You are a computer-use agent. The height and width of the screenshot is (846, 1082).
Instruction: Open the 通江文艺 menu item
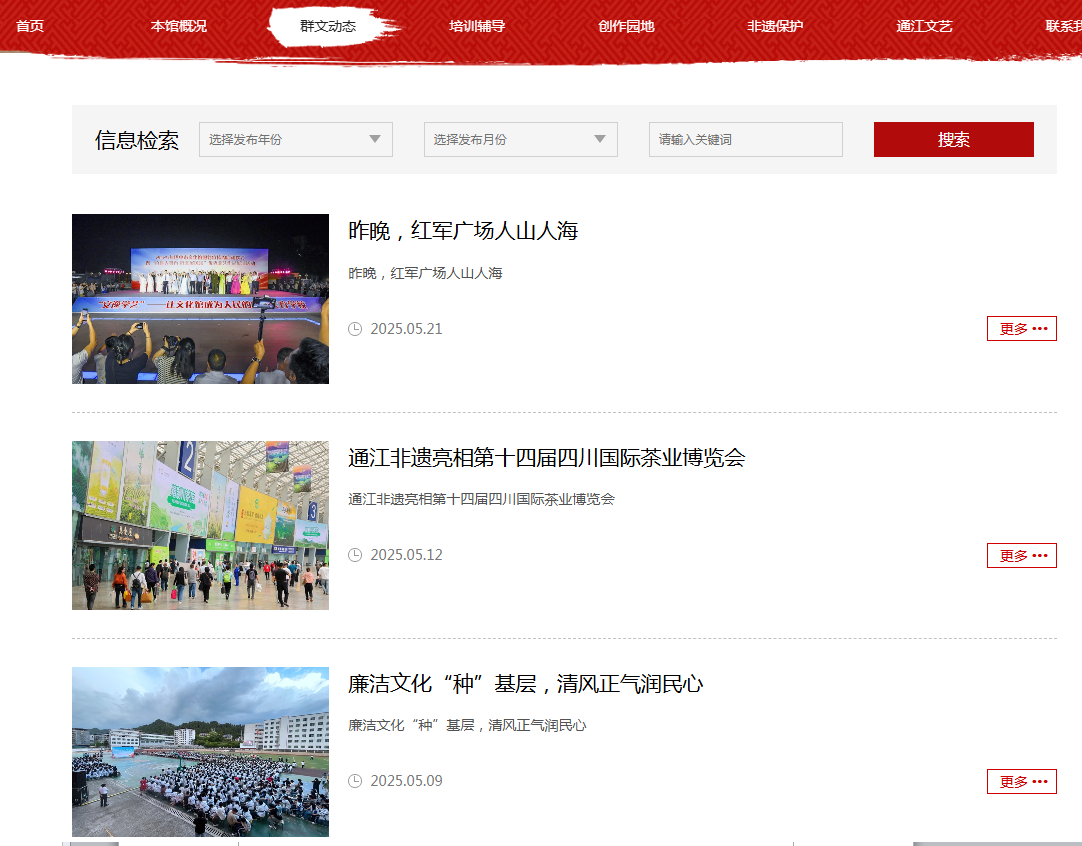[924, 26]
